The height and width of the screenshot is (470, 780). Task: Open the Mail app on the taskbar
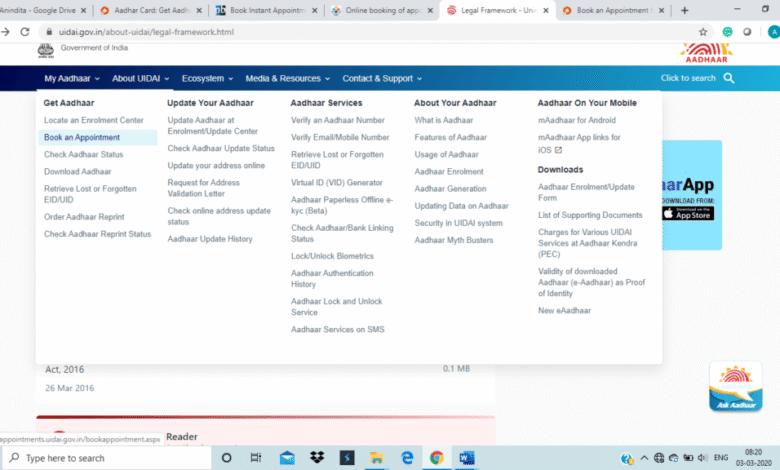pos(287,458)
